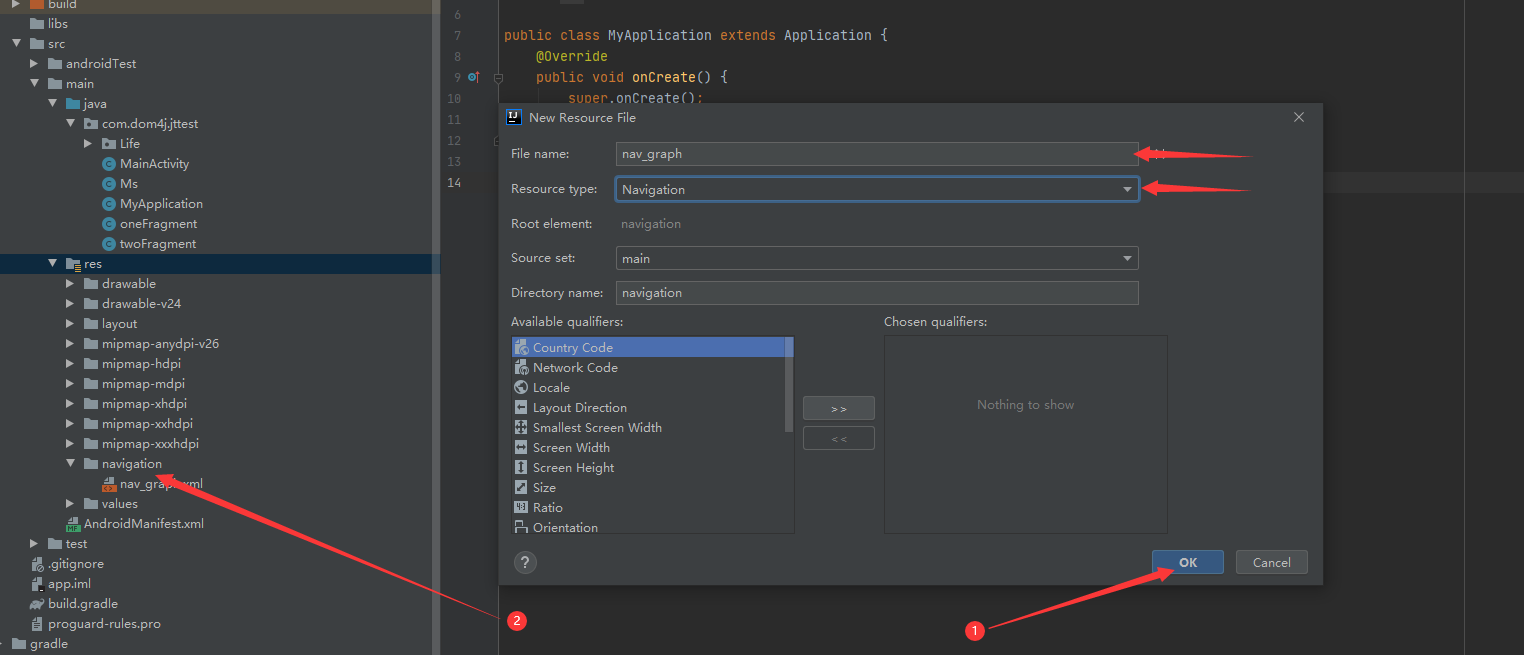
Task: Collapse the navigation folder in project tree
Action: [x=70, y=463]
